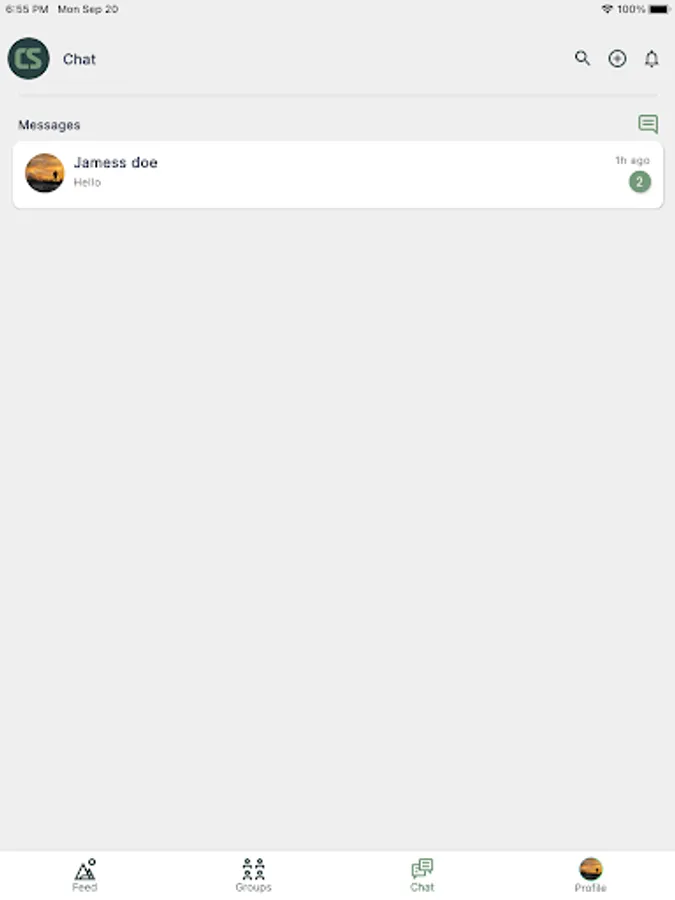
Task: Tap the Feed mountain icon
Action: click(85, 870)
